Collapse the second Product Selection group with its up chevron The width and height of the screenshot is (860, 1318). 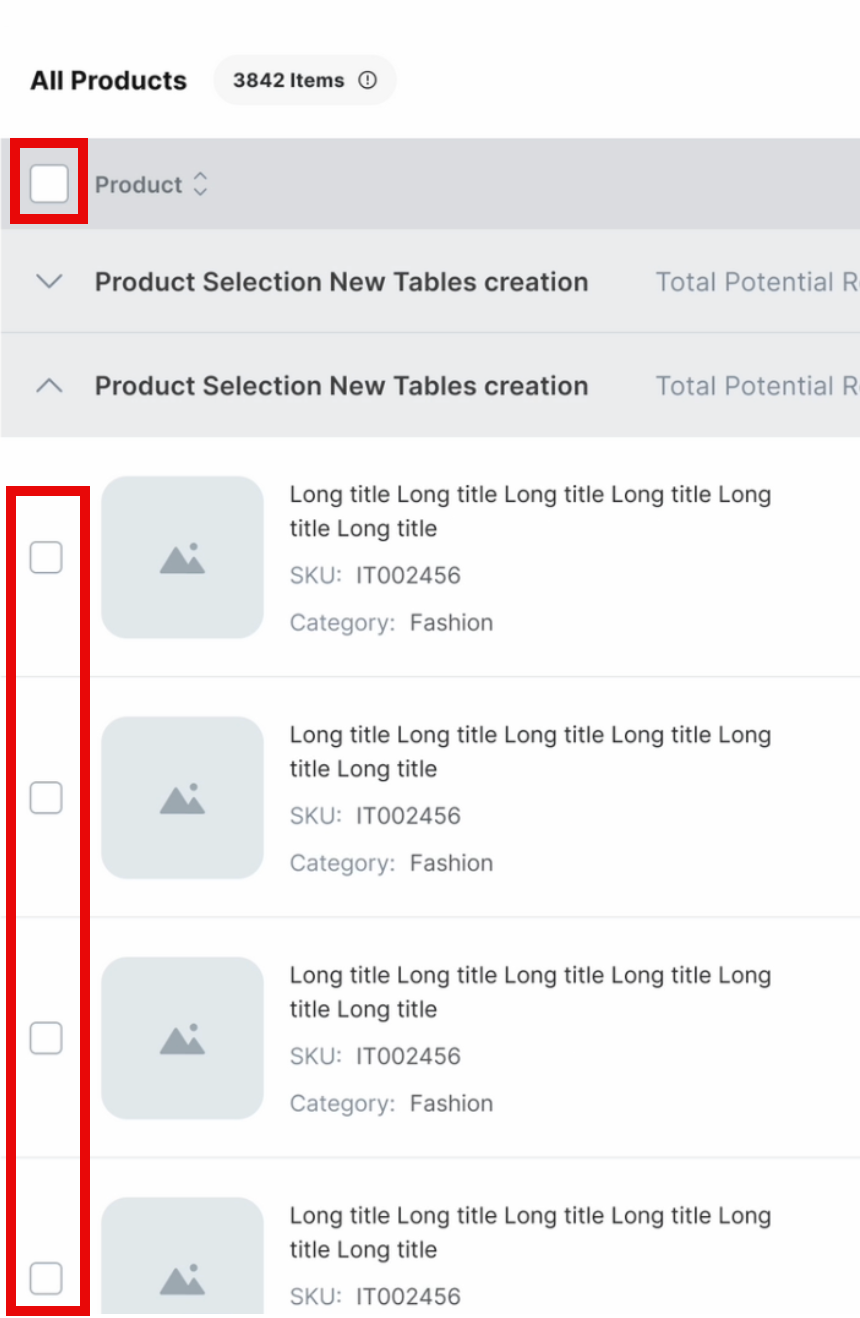tap(48, 386)
